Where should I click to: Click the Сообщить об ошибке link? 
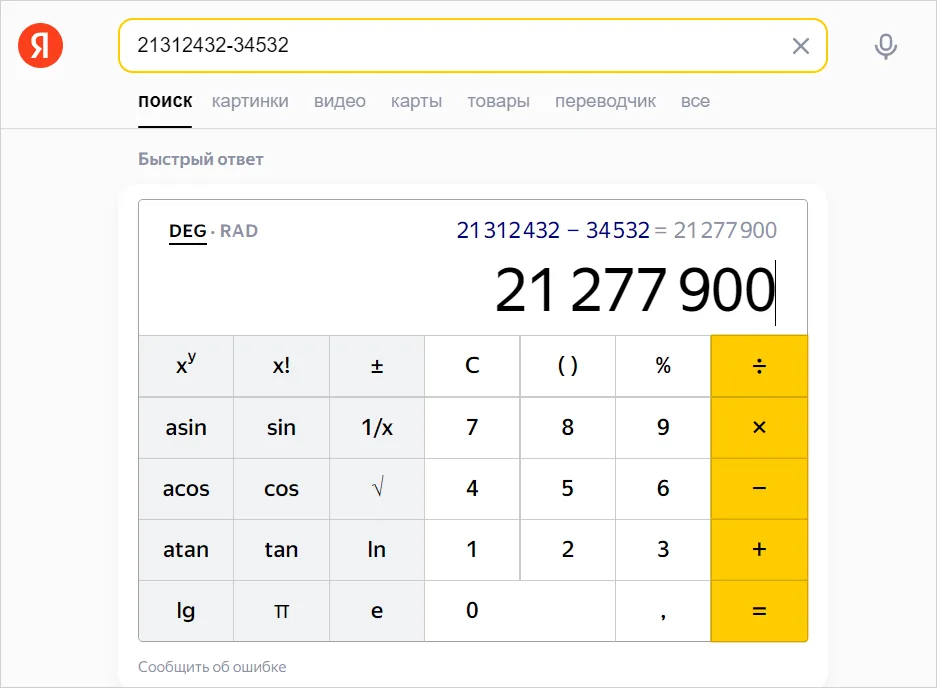pos(212,667)
